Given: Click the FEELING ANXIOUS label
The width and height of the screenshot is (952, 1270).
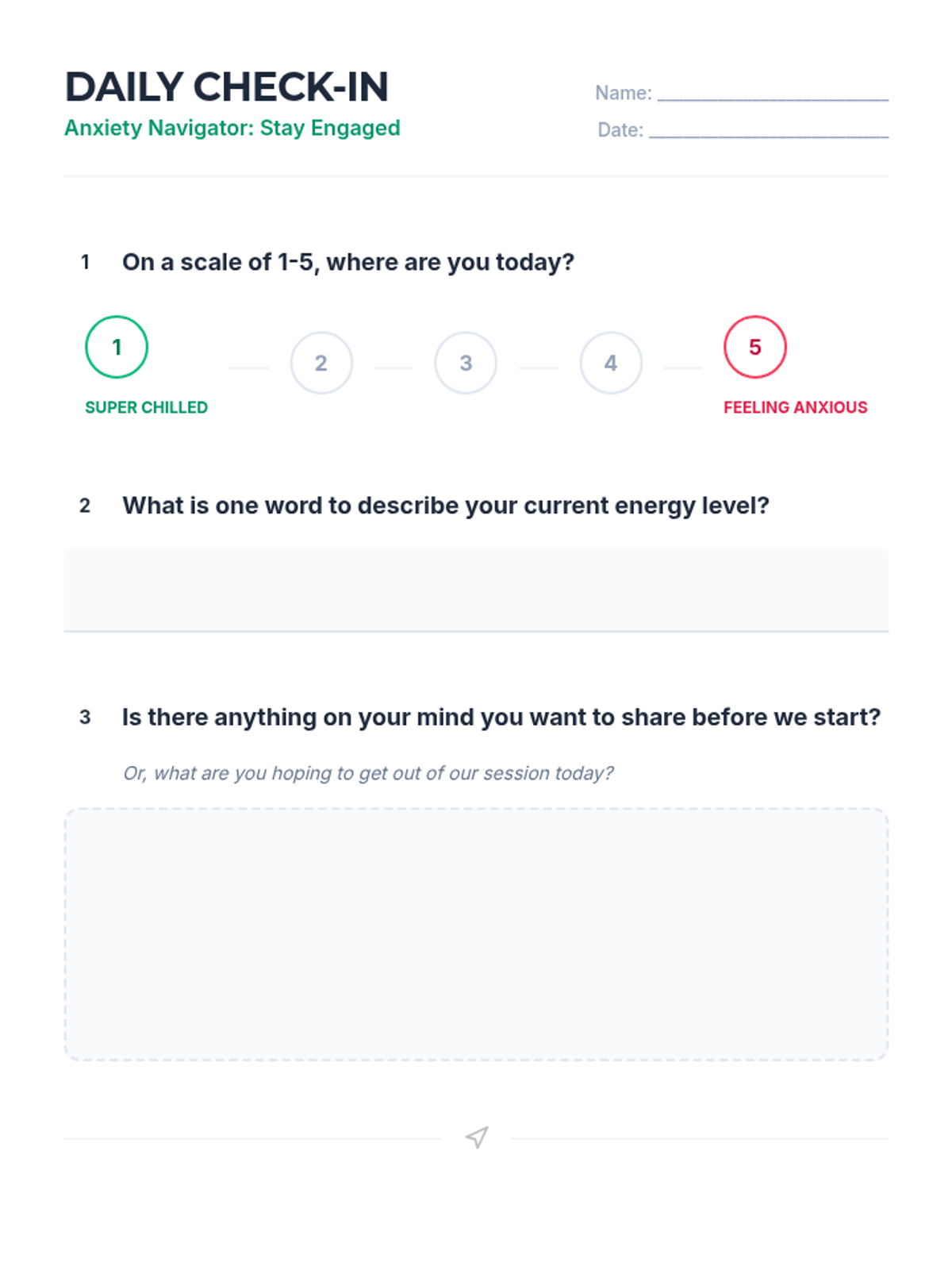Looking at the screenshot, I should (795, 407).
